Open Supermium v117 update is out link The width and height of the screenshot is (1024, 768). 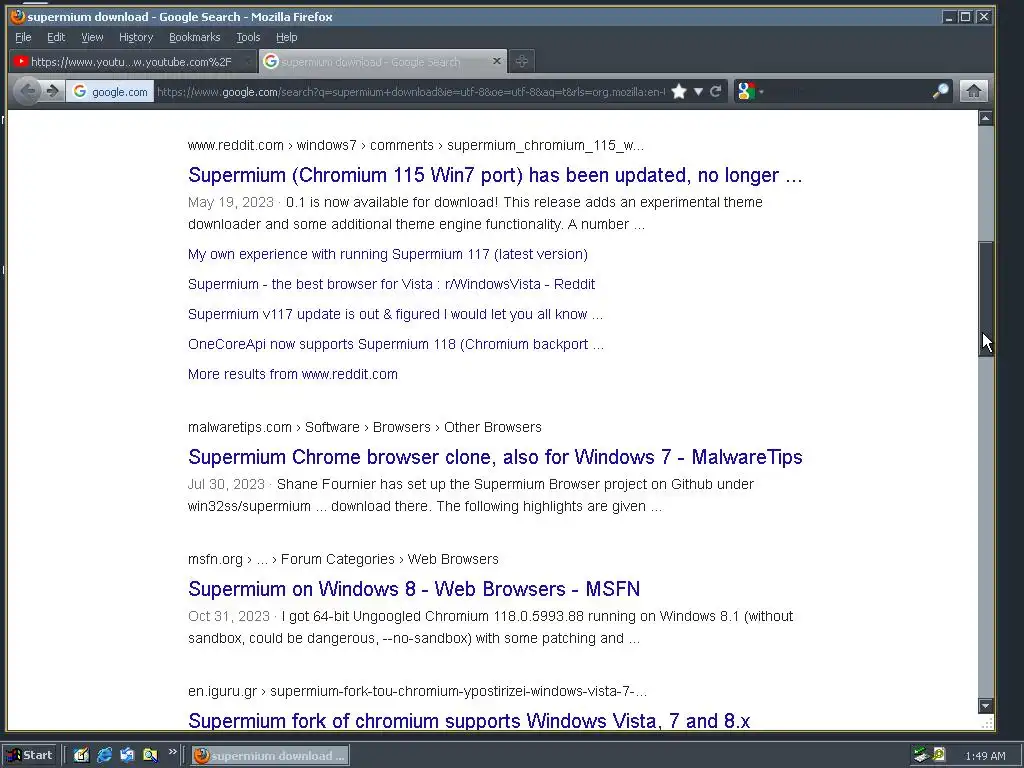[395, 314]
